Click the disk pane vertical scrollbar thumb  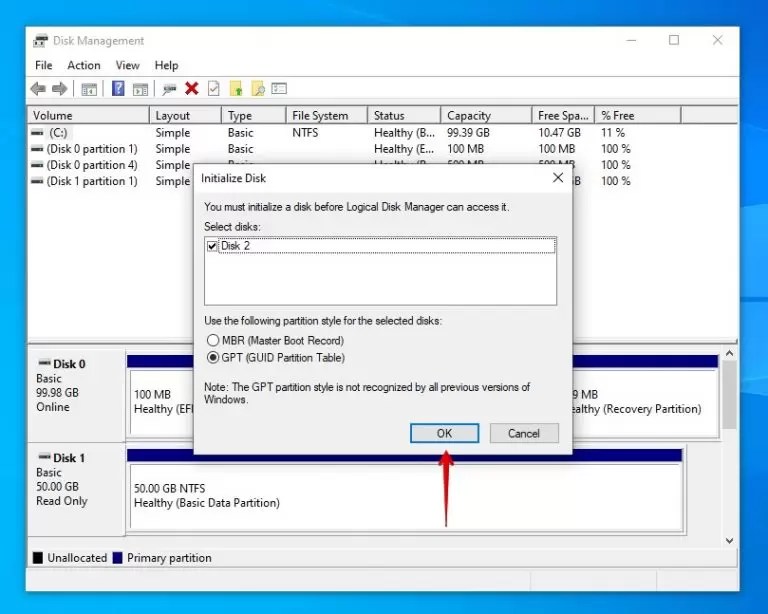point(729,395)
